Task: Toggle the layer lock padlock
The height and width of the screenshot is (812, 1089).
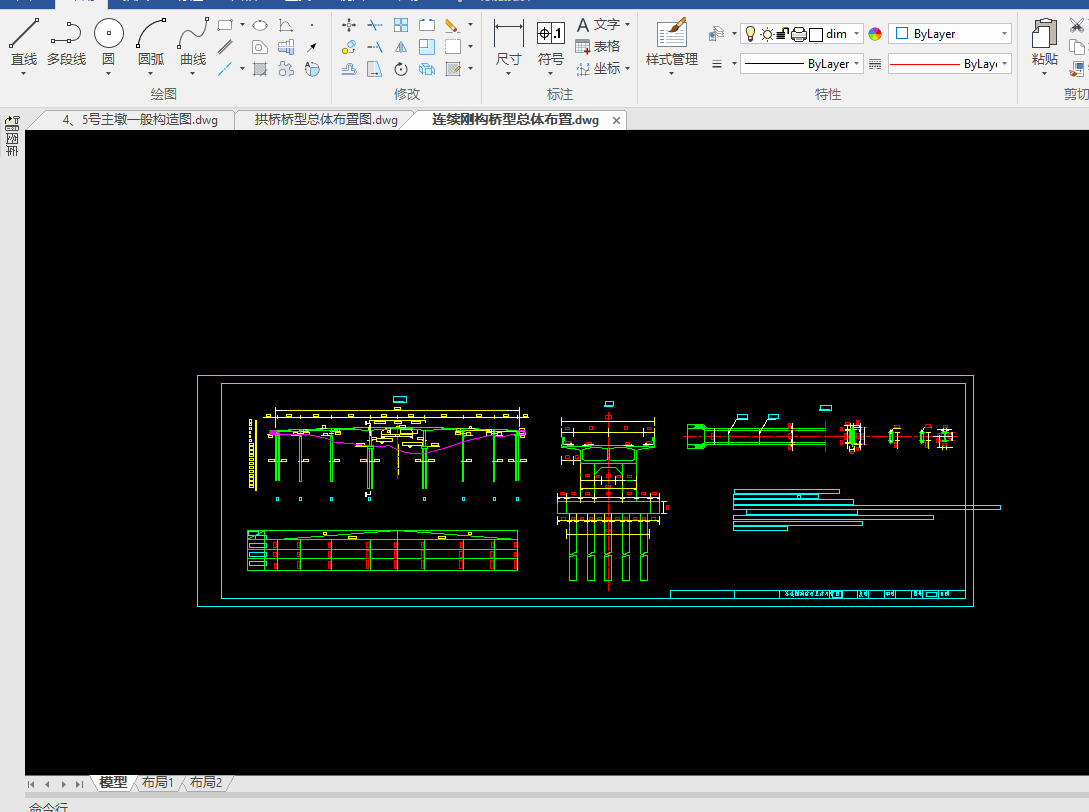Action: (782, 33)
